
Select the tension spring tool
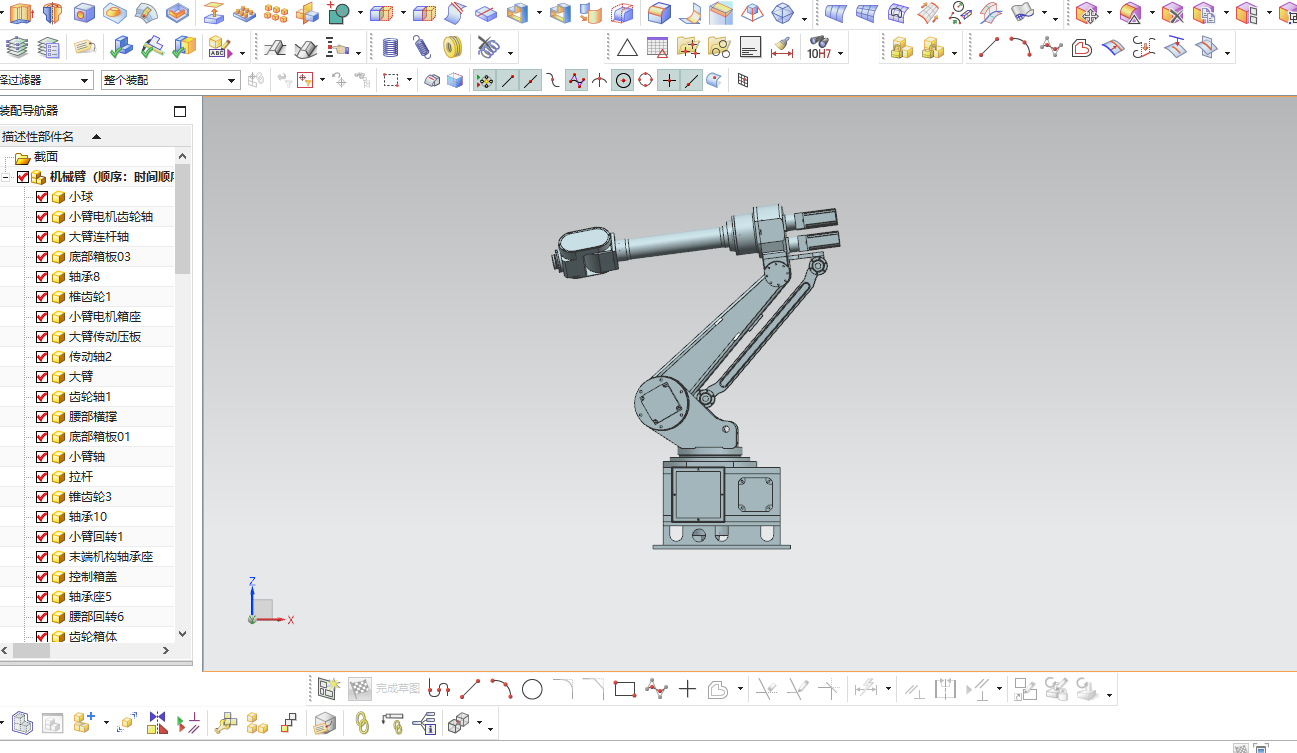point(422,47)
